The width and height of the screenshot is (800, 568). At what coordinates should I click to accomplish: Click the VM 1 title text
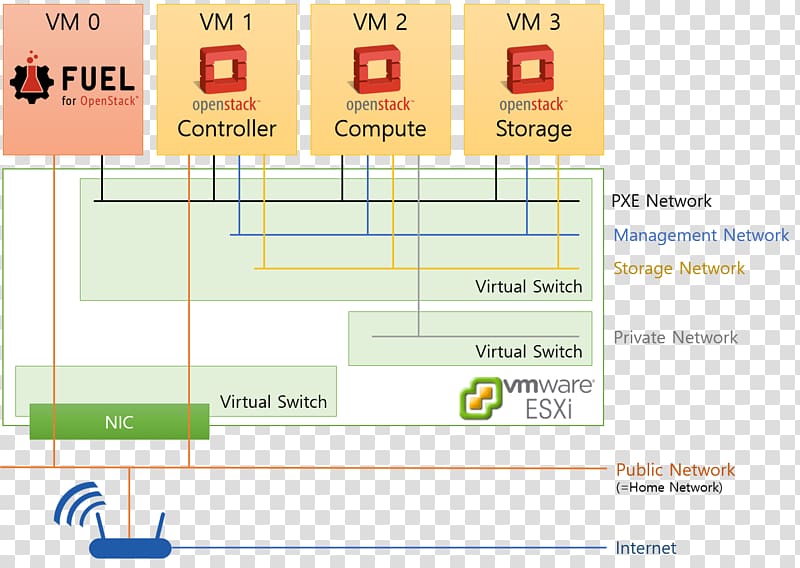226,22
